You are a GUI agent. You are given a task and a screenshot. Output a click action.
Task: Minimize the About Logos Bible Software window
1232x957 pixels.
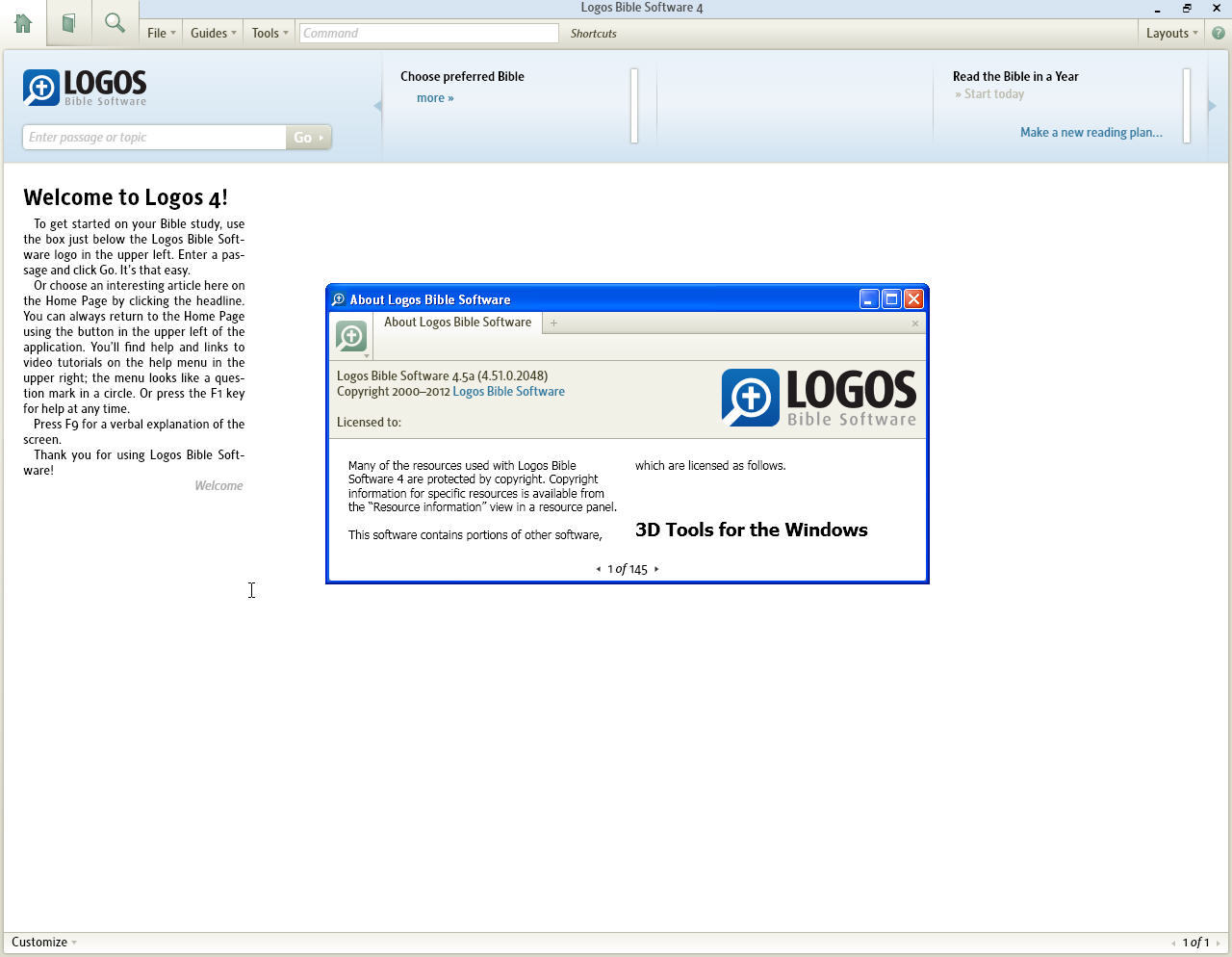pos(869,299)
